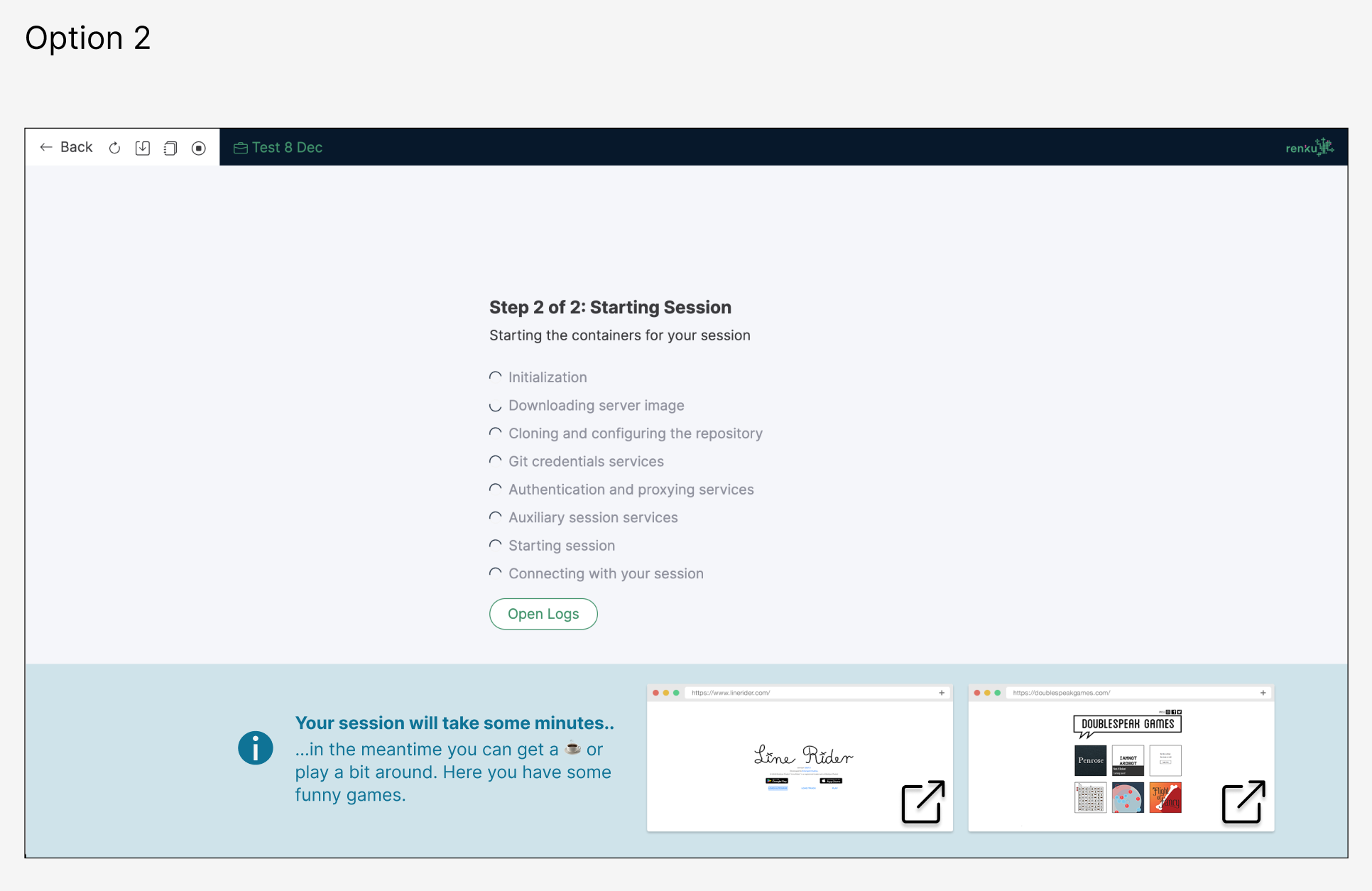Click the Penrose game tile in the preview
Image resolution: width=1372 pixels, height=891 pixels.
click(1091, 760)
